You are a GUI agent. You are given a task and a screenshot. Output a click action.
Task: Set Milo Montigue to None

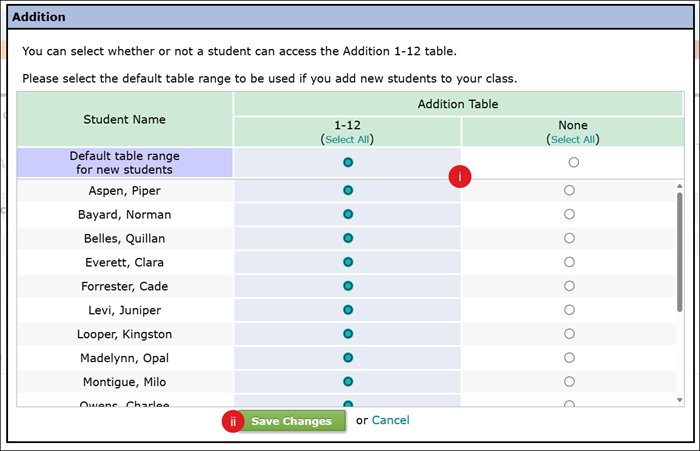(569, 382)
